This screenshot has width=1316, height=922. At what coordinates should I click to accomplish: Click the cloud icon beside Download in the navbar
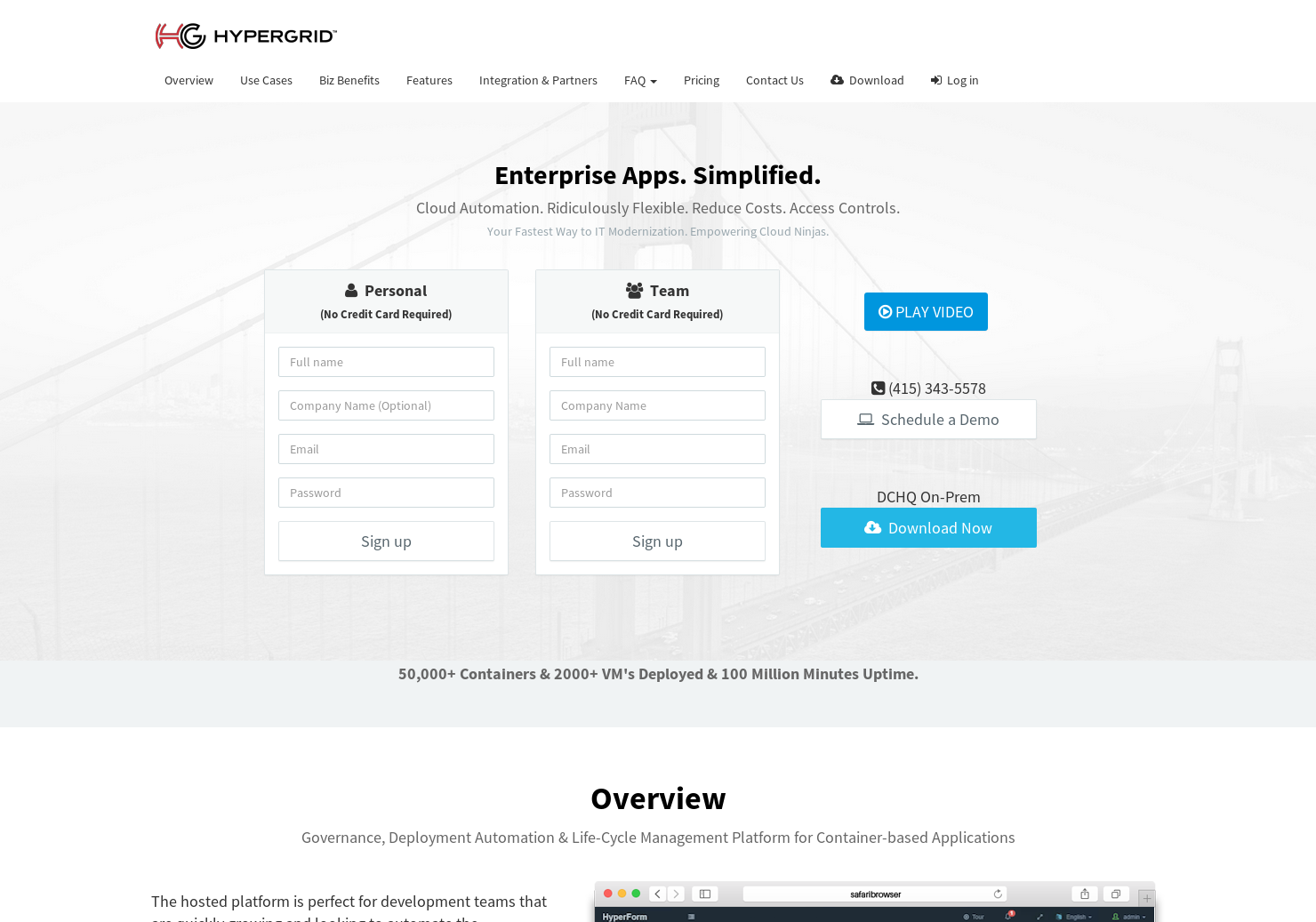point(837,80)
